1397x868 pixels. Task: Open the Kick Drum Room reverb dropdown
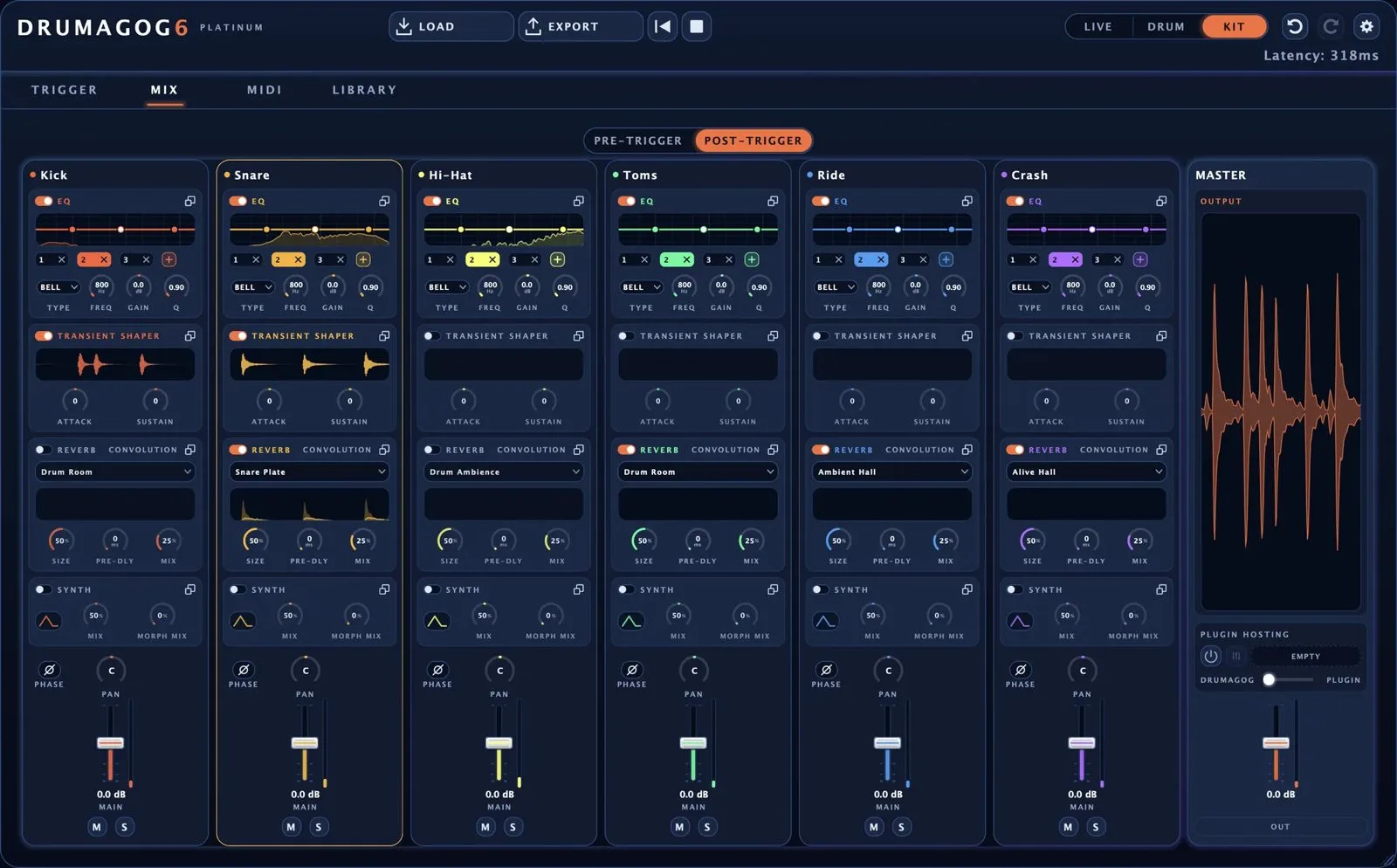[115, 472]
